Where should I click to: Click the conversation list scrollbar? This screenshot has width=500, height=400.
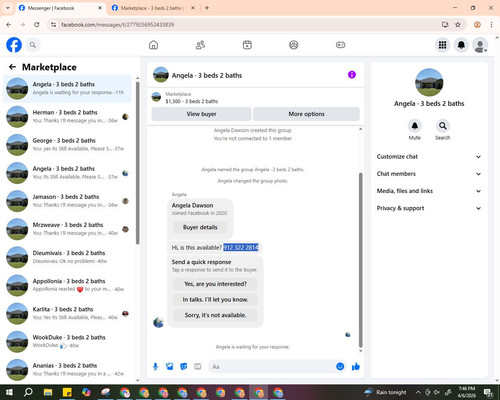pyautogui.click(x=137, y=163)
